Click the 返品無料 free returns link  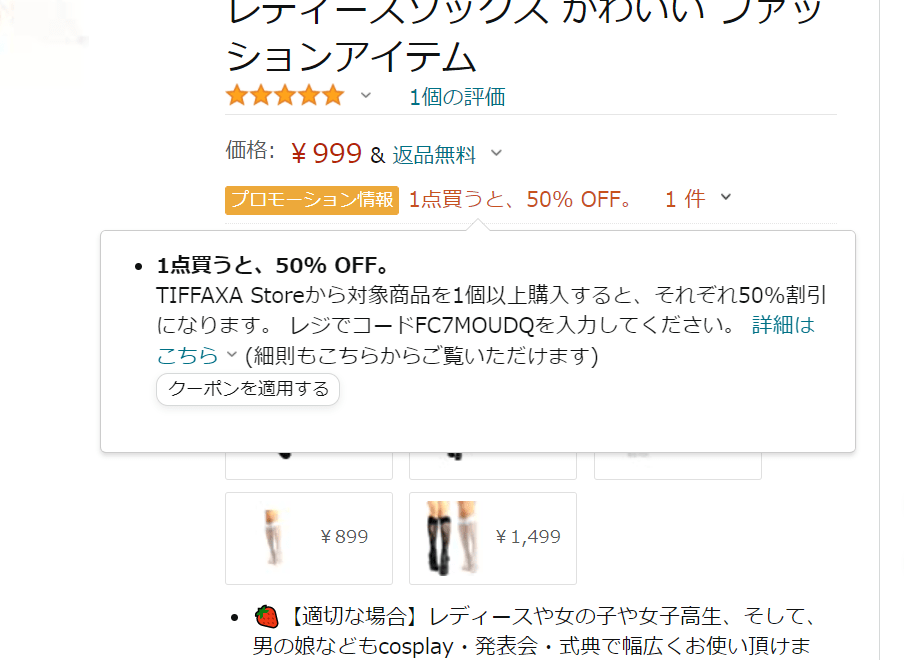point(434,154)
